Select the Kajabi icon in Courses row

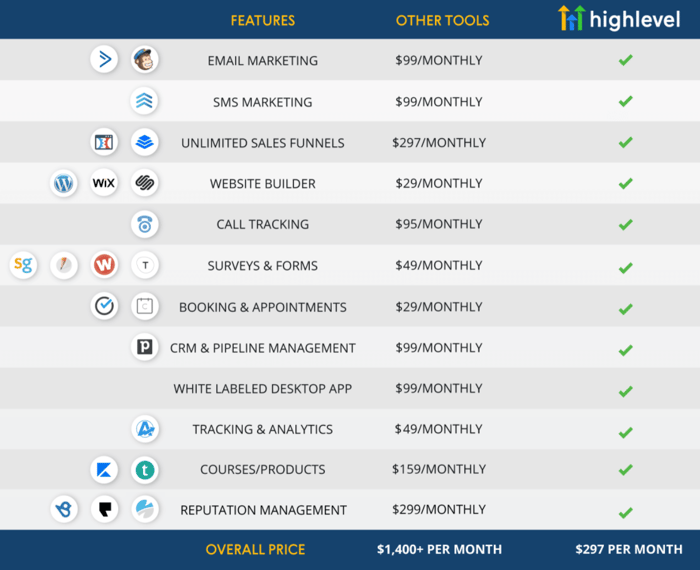click(x=104, y=470)
